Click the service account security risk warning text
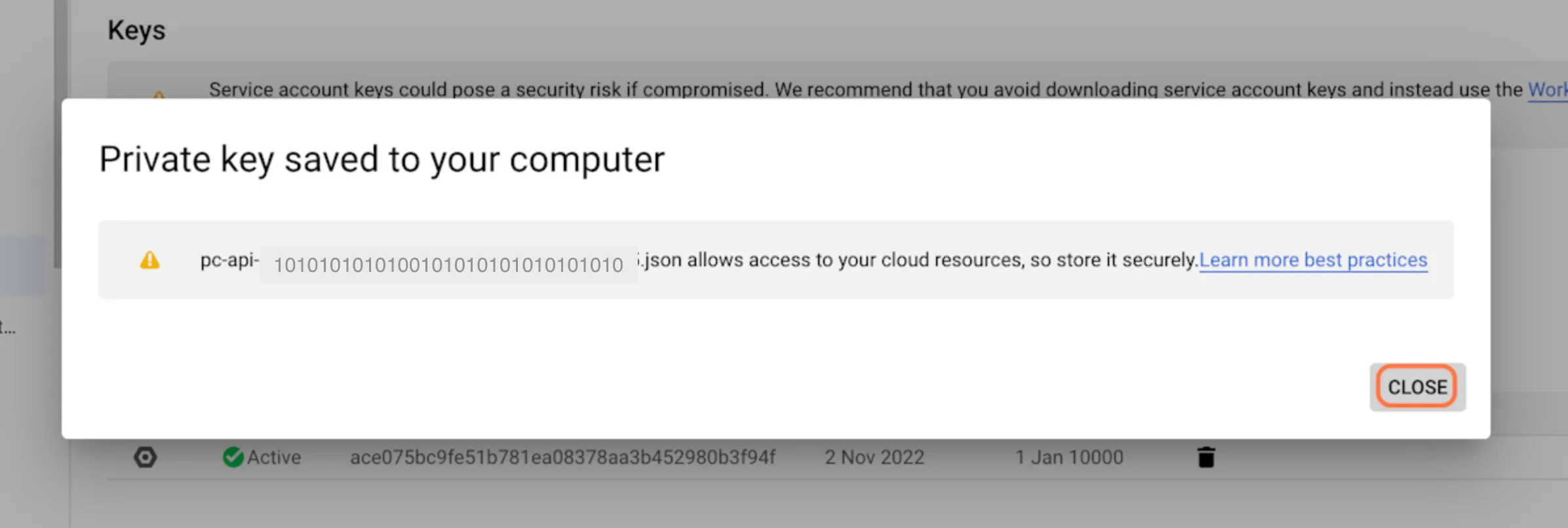Image resolution: width=1568 pixels, height=528 pixels. click(x=865, y=90)
